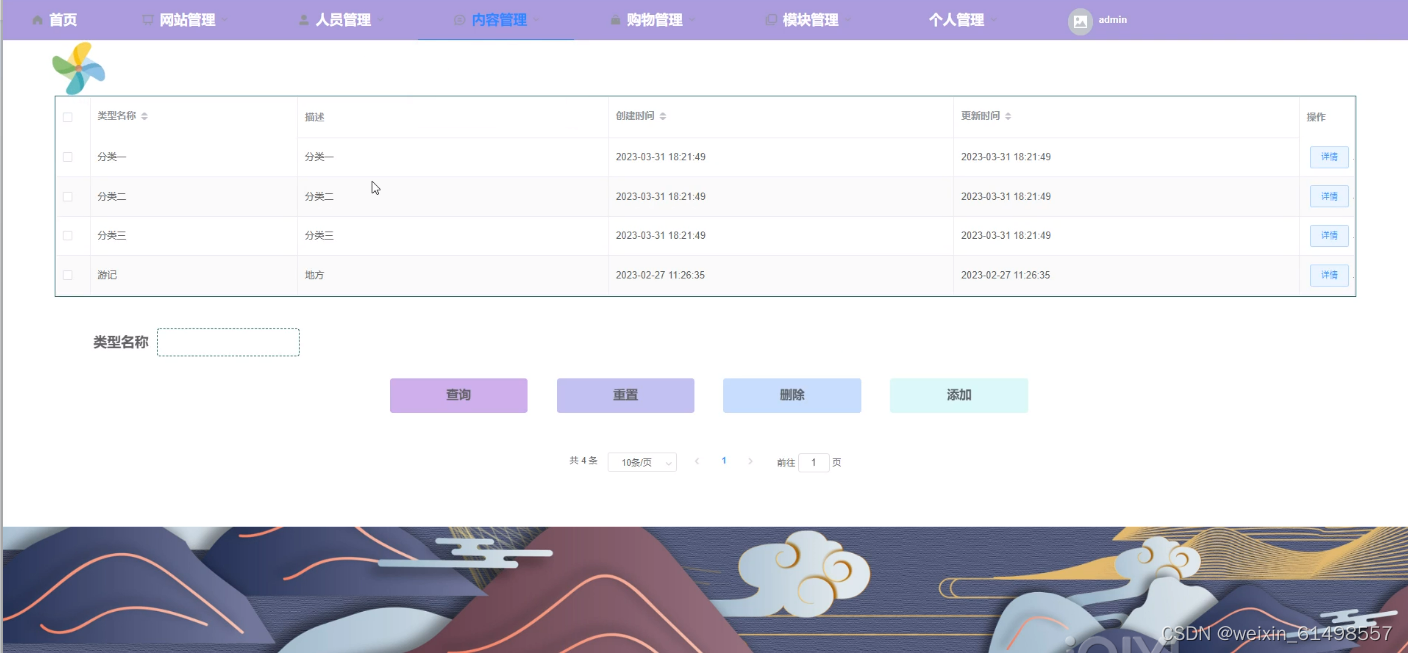The width and height of the screenshot is (1408, 653).
Task: Expand the 内容管理 menu
Action: [499, 20]
